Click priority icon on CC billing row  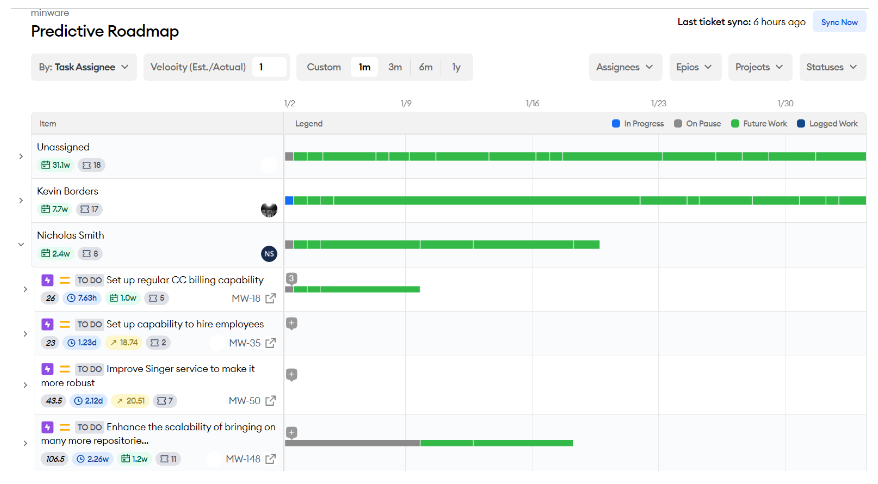tap(65, 280)
